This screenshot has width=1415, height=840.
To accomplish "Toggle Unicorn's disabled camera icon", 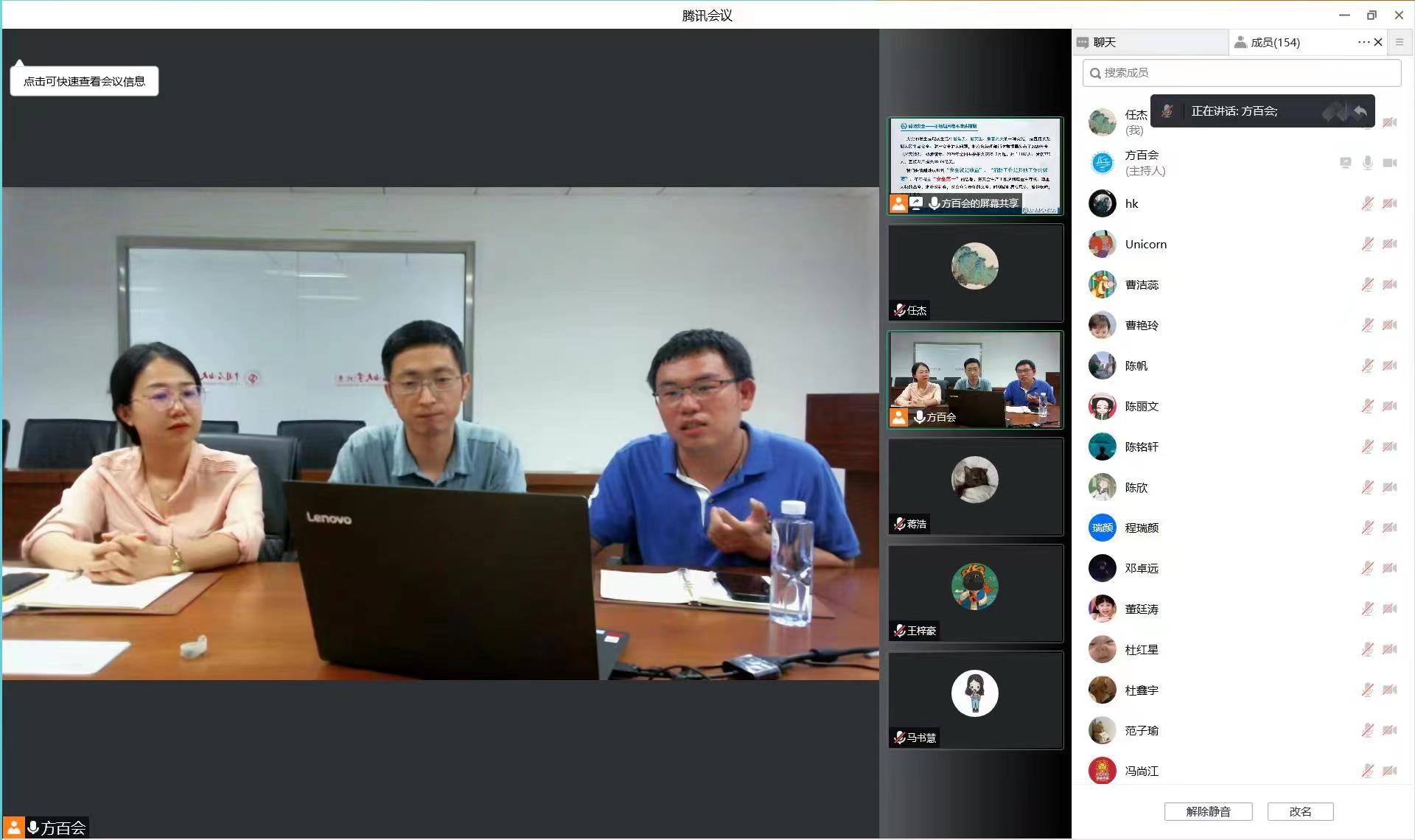I will [x=1390, y=244].
